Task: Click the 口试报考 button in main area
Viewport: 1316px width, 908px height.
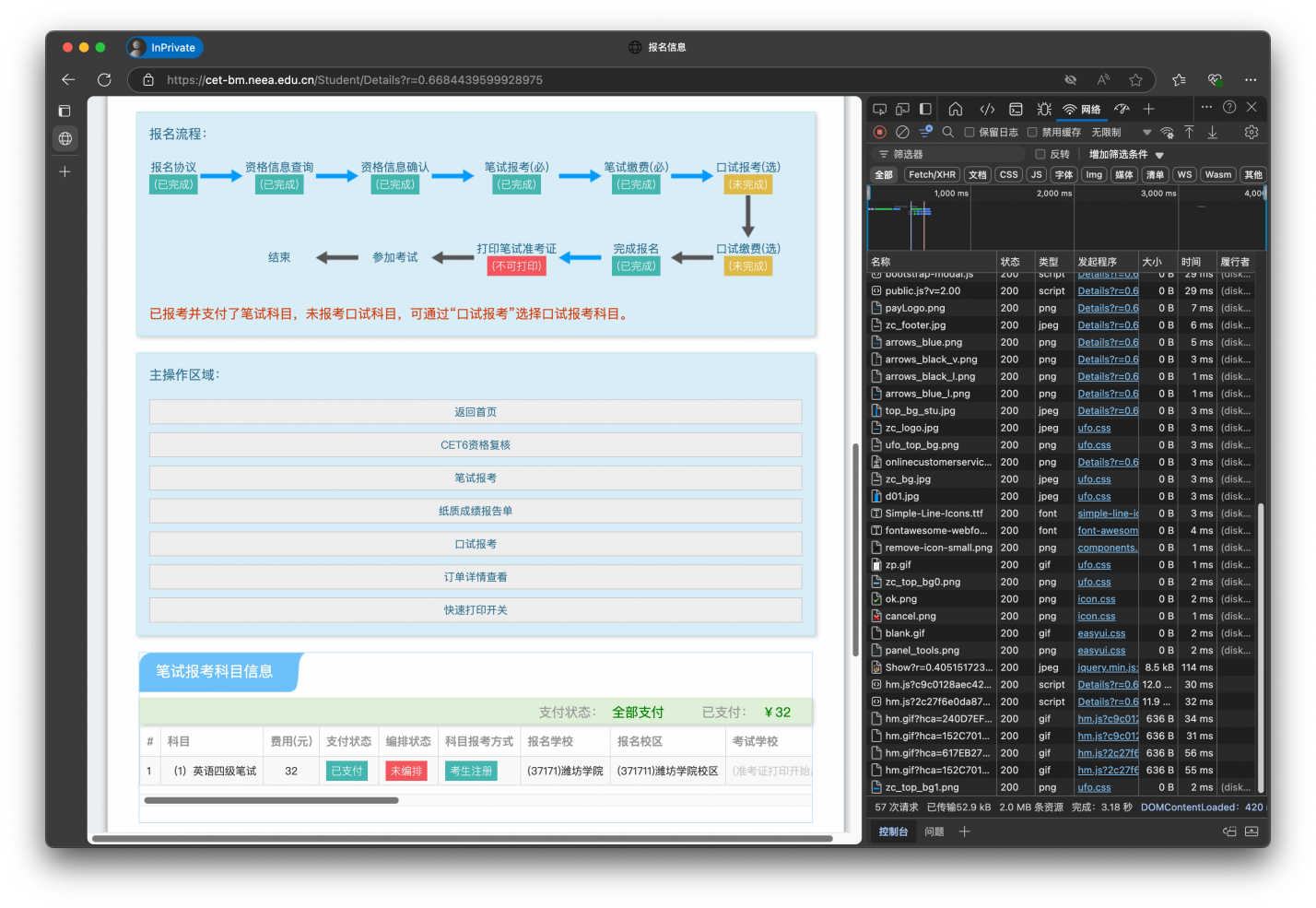Action: click(476, 544)
